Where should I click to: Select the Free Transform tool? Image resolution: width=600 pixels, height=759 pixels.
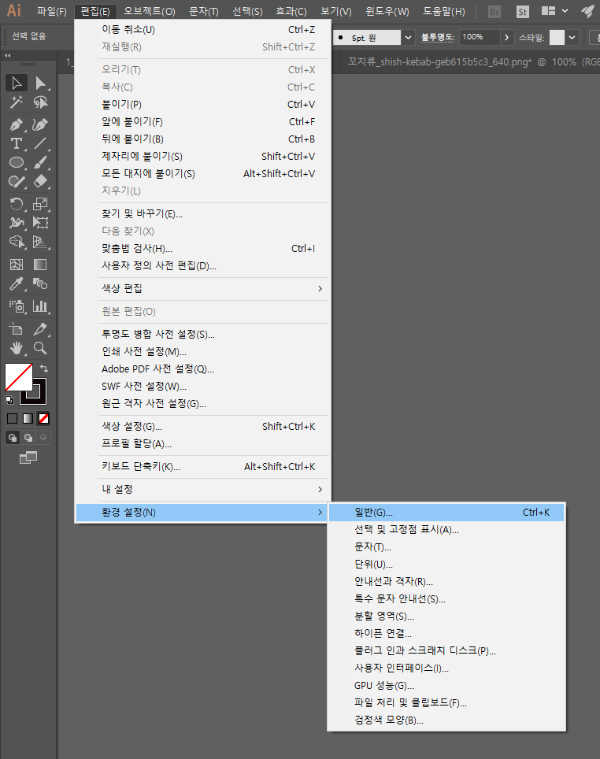pyautogui.click(x=41, y=223)
